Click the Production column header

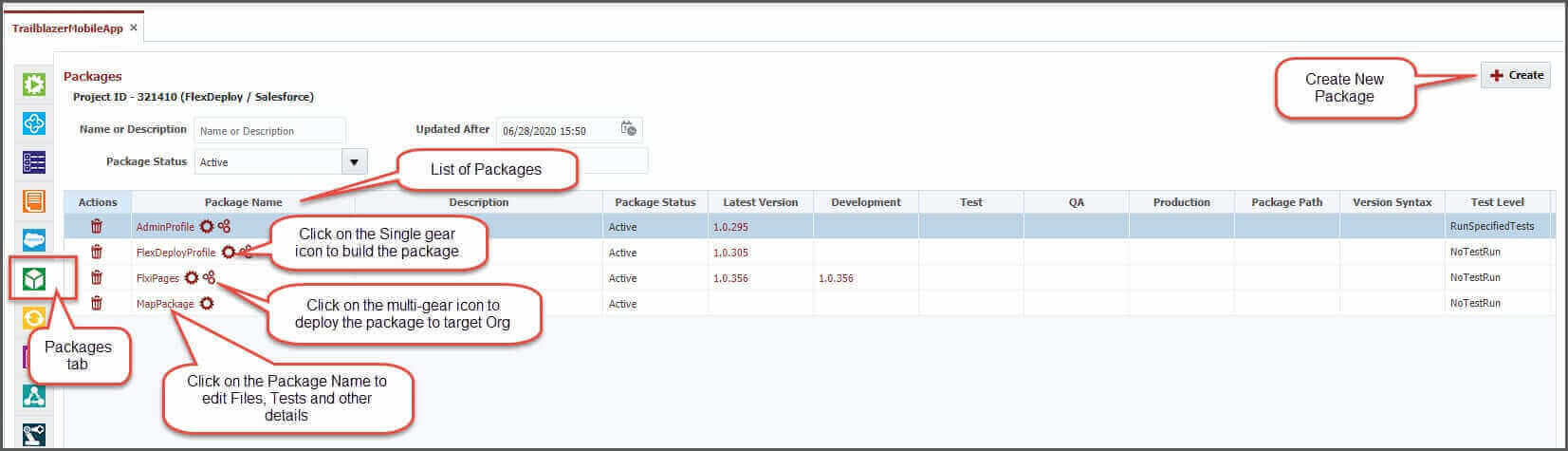point(1182,201)
